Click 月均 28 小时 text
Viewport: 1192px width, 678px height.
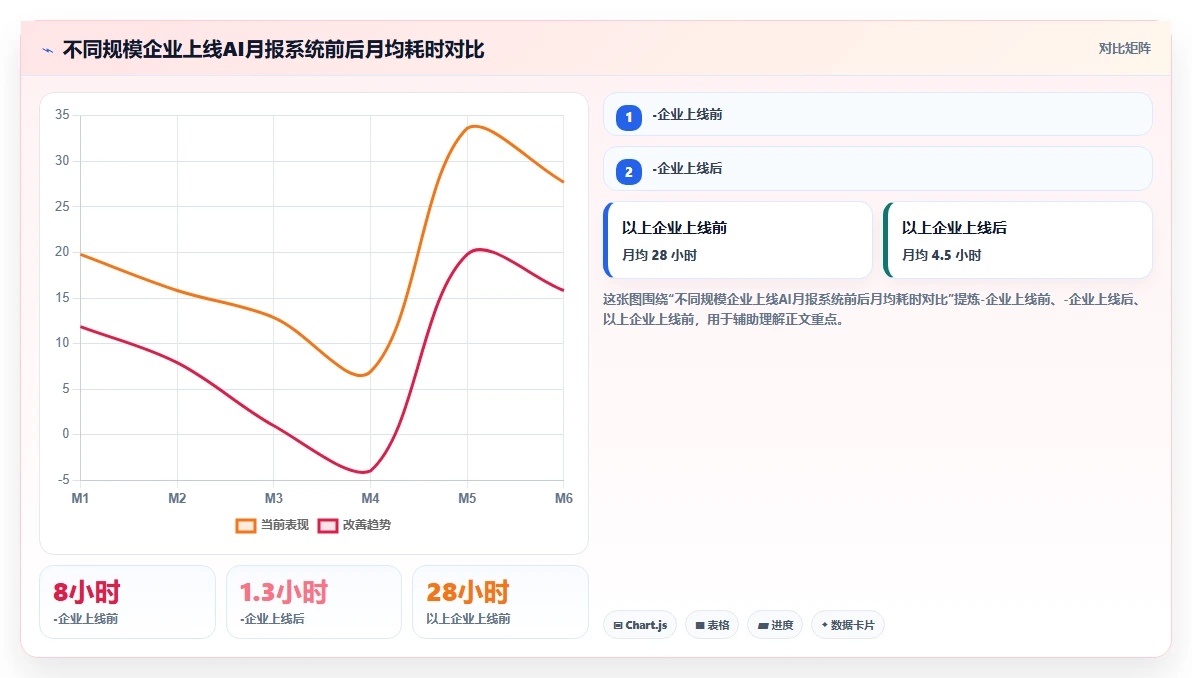[x=659, y=255]
